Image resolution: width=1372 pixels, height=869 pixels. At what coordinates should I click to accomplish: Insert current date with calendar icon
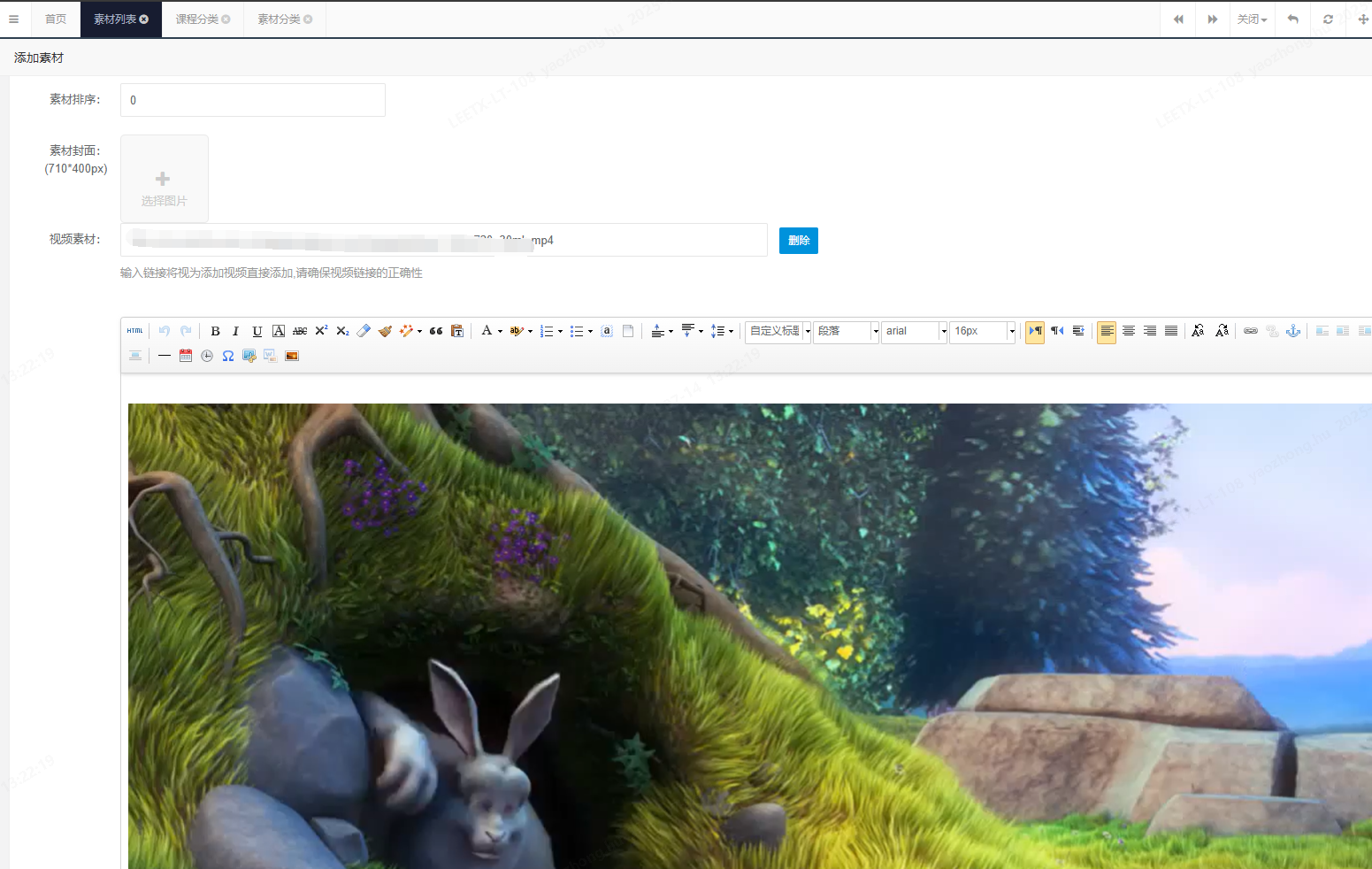point(186,356)
